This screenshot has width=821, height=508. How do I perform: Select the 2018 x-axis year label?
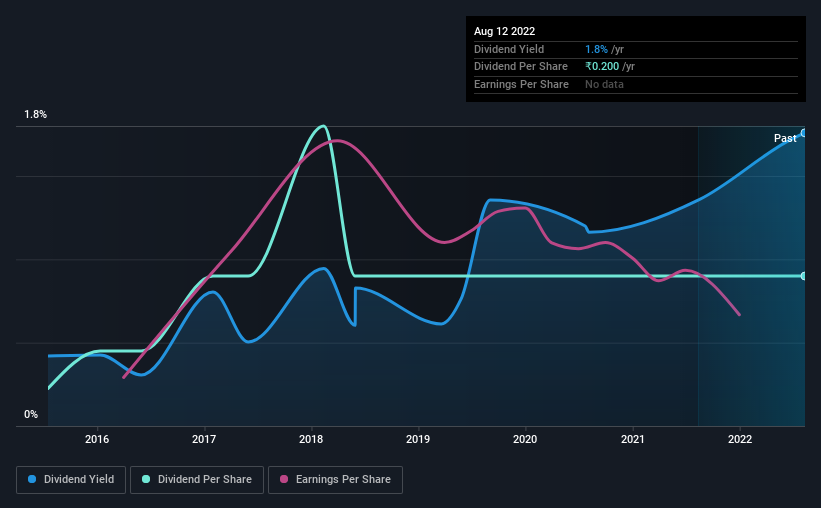pos(311,439)
